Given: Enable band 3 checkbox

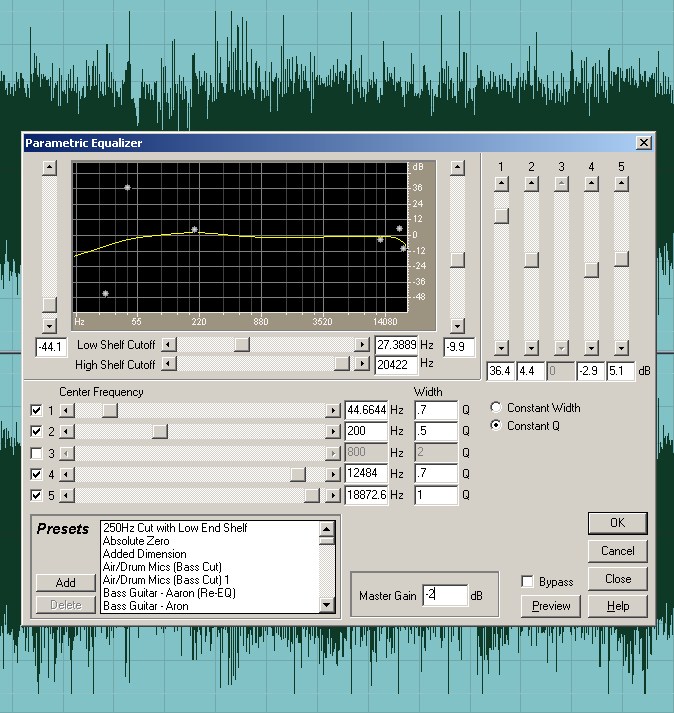Looking at the screenshot, I should pos(37,452).
